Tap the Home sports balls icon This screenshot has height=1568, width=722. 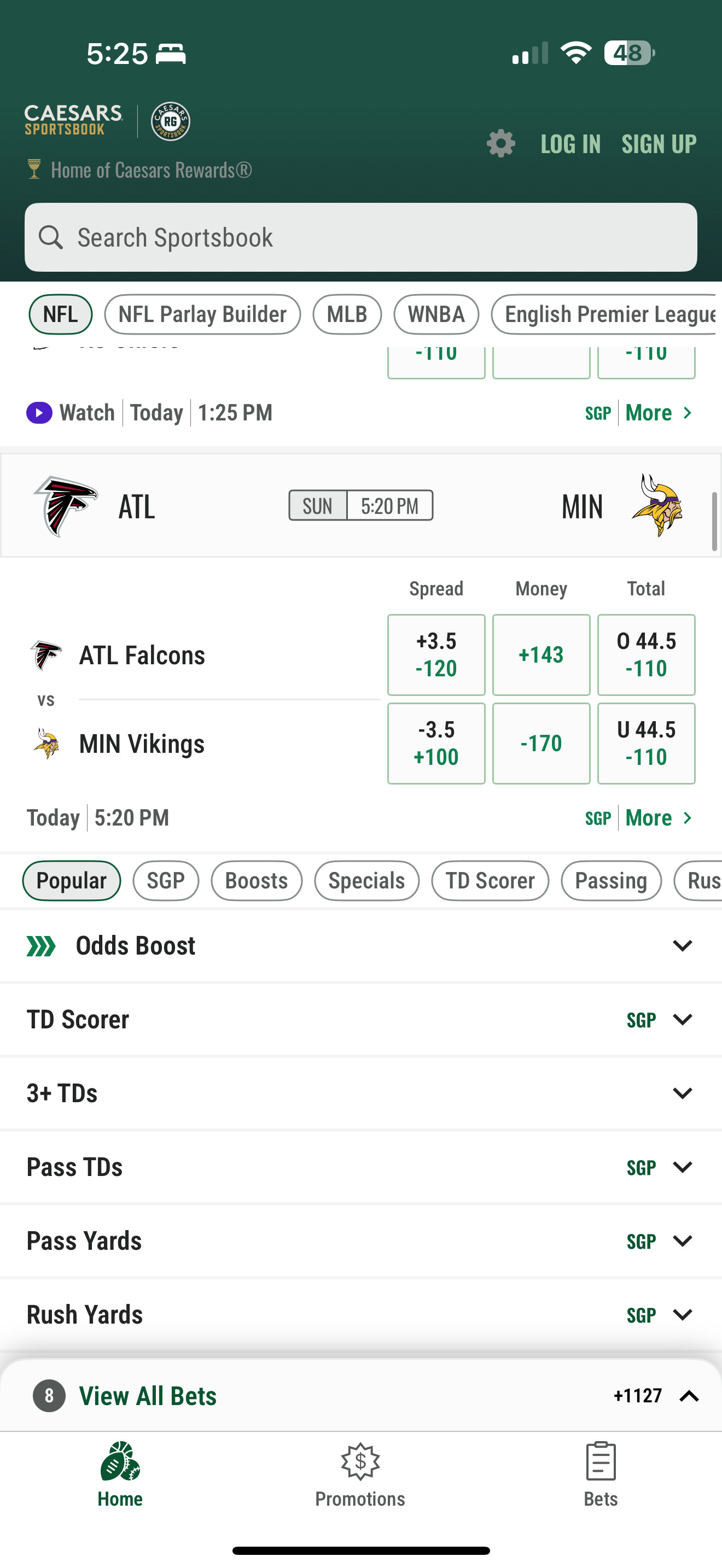[x=120, y=1461]
